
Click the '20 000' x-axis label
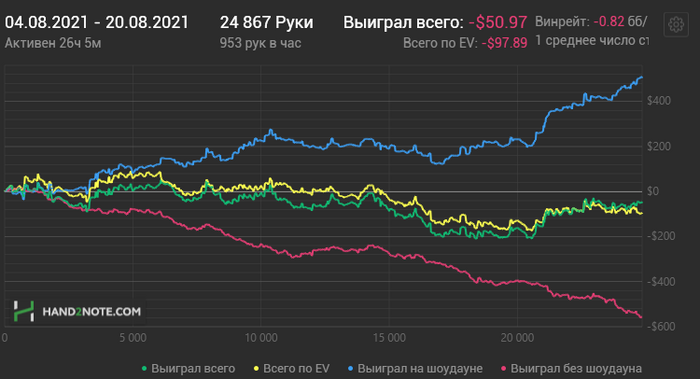click(517, 338)
